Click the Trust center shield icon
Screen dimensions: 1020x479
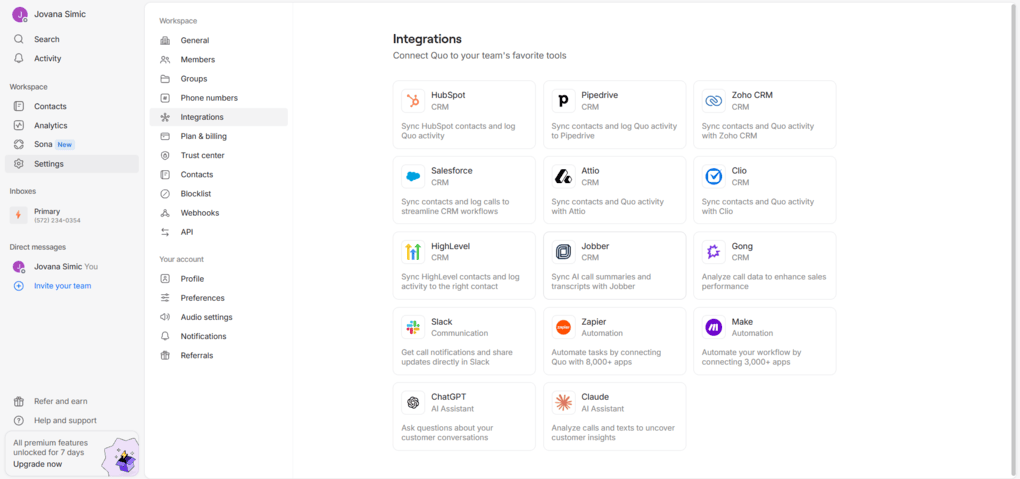click(165, 156)
